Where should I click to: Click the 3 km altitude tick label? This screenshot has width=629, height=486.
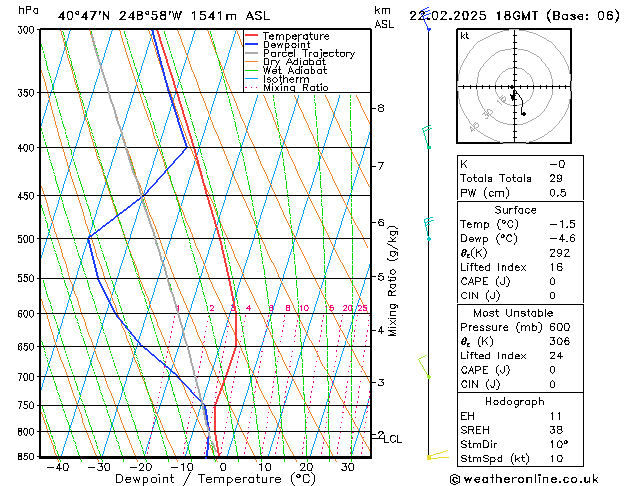[381, 383]
